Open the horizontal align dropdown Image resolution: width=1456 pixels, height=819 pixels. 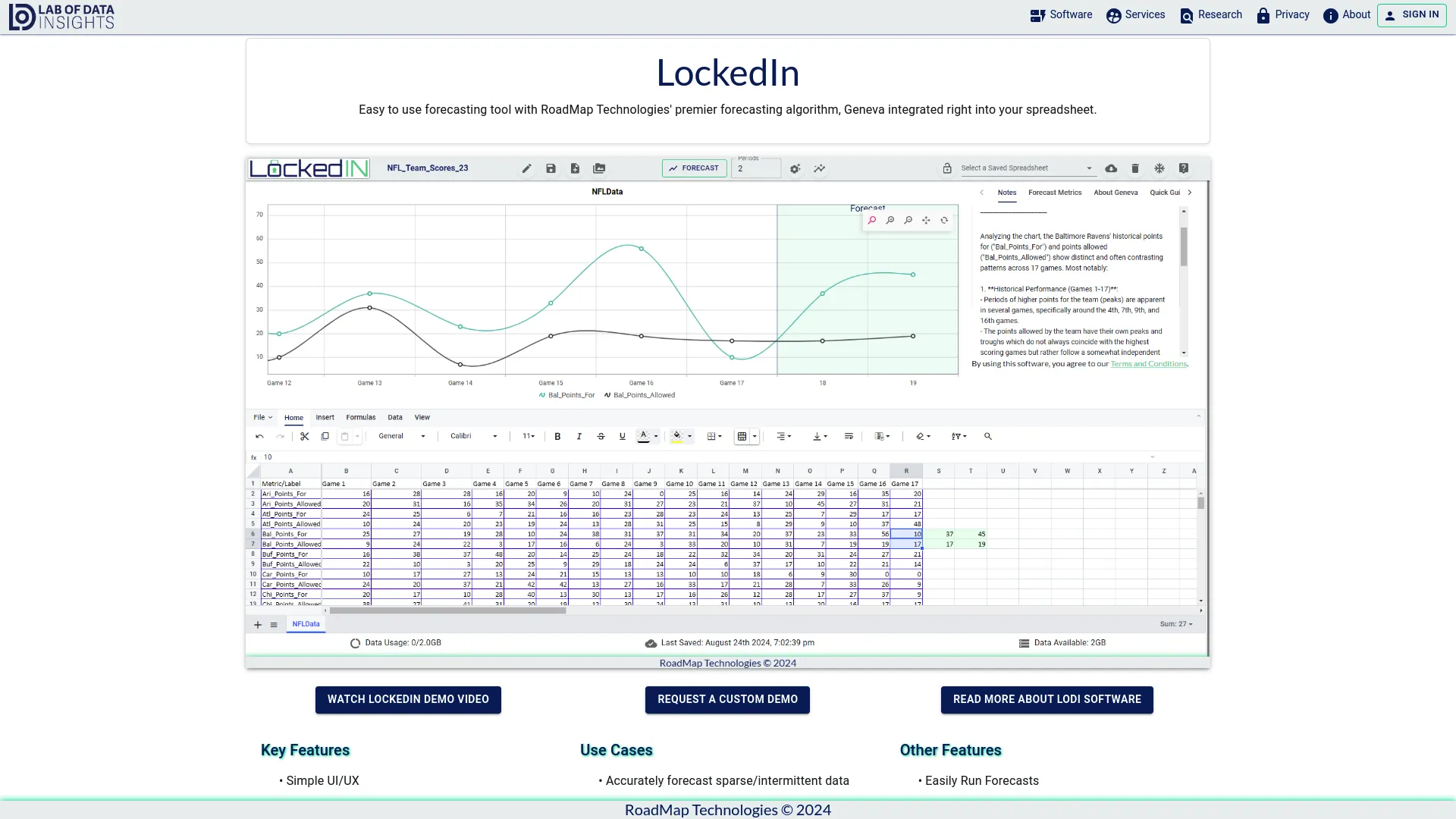click(784, 437)
